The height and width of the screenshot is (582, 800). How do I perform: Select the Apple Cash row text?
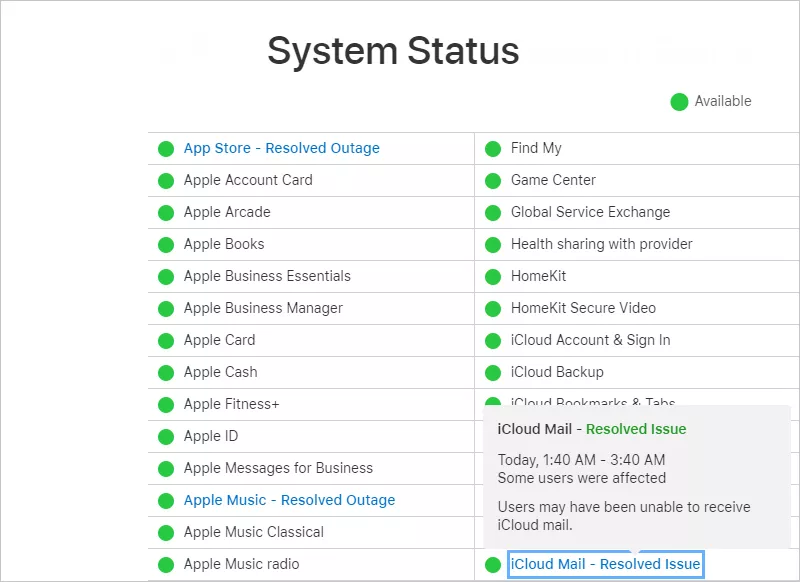[x=220, y=372]
